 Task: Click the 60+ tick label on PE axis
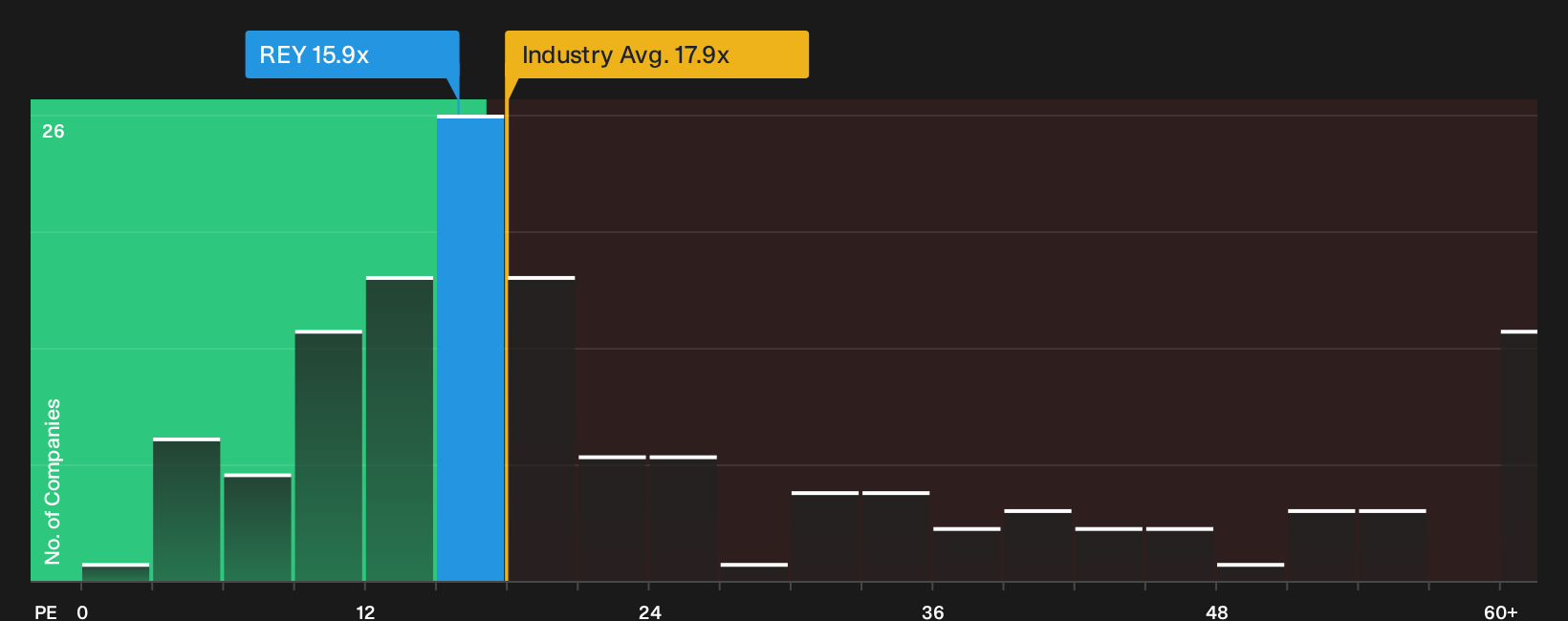(1500, 611)
